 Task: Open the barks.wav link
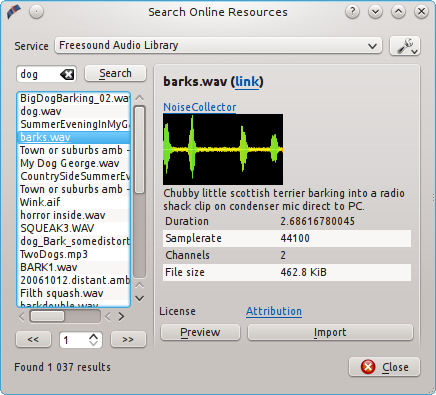(247, 81)
